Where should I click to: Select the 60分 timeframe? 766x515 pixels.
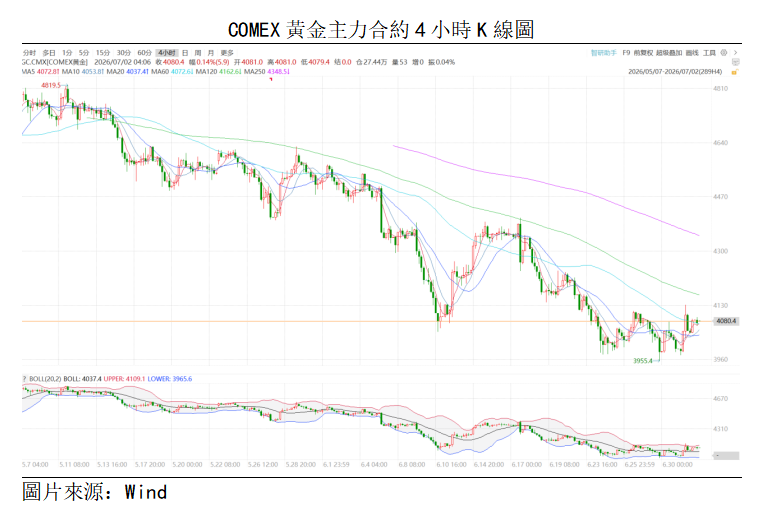click(x=144, y=52)
